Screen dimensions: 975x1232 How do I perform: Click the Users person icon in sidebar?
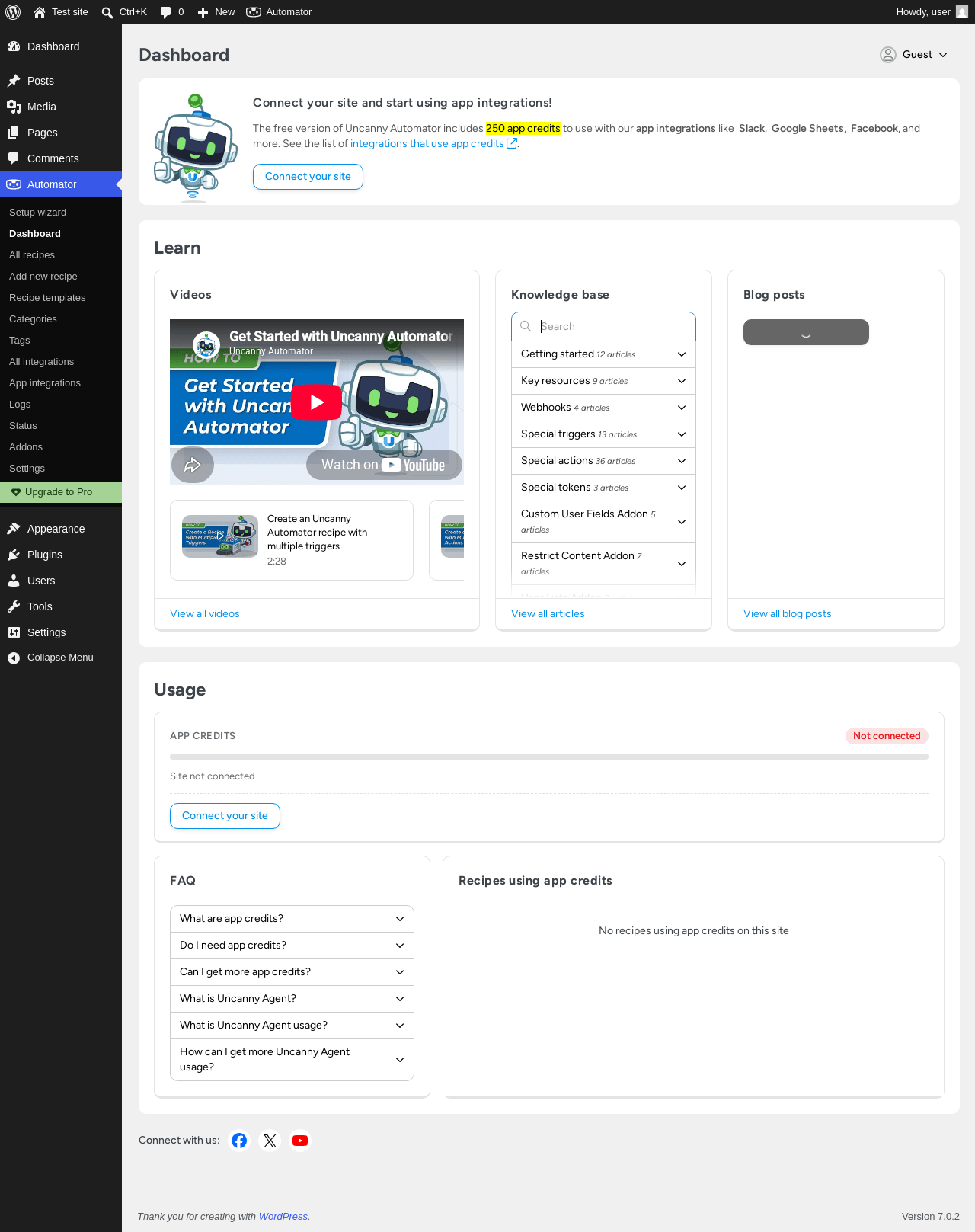[x=14, y=581]
